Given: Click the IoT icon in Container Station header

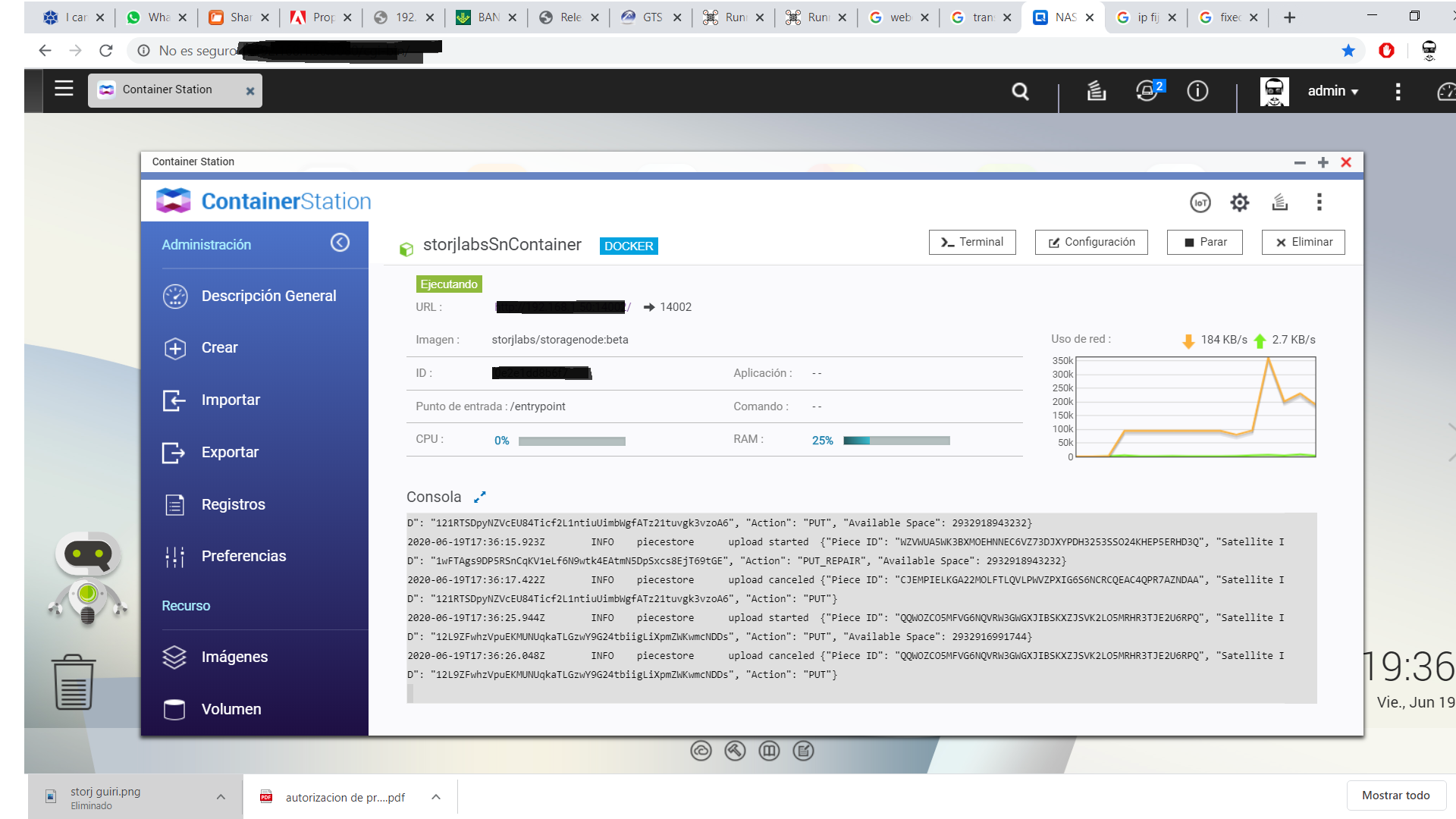Looking at the screenshot, I should click(x=1200, y=202).
